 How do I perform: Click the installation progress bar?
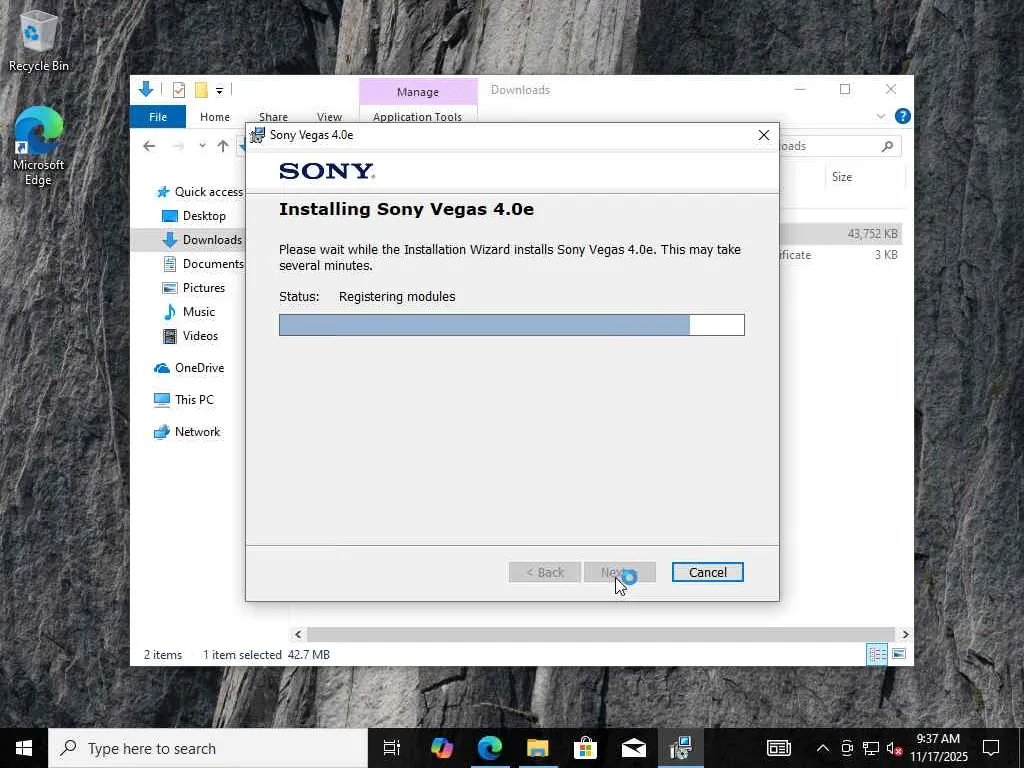[511, 325]
